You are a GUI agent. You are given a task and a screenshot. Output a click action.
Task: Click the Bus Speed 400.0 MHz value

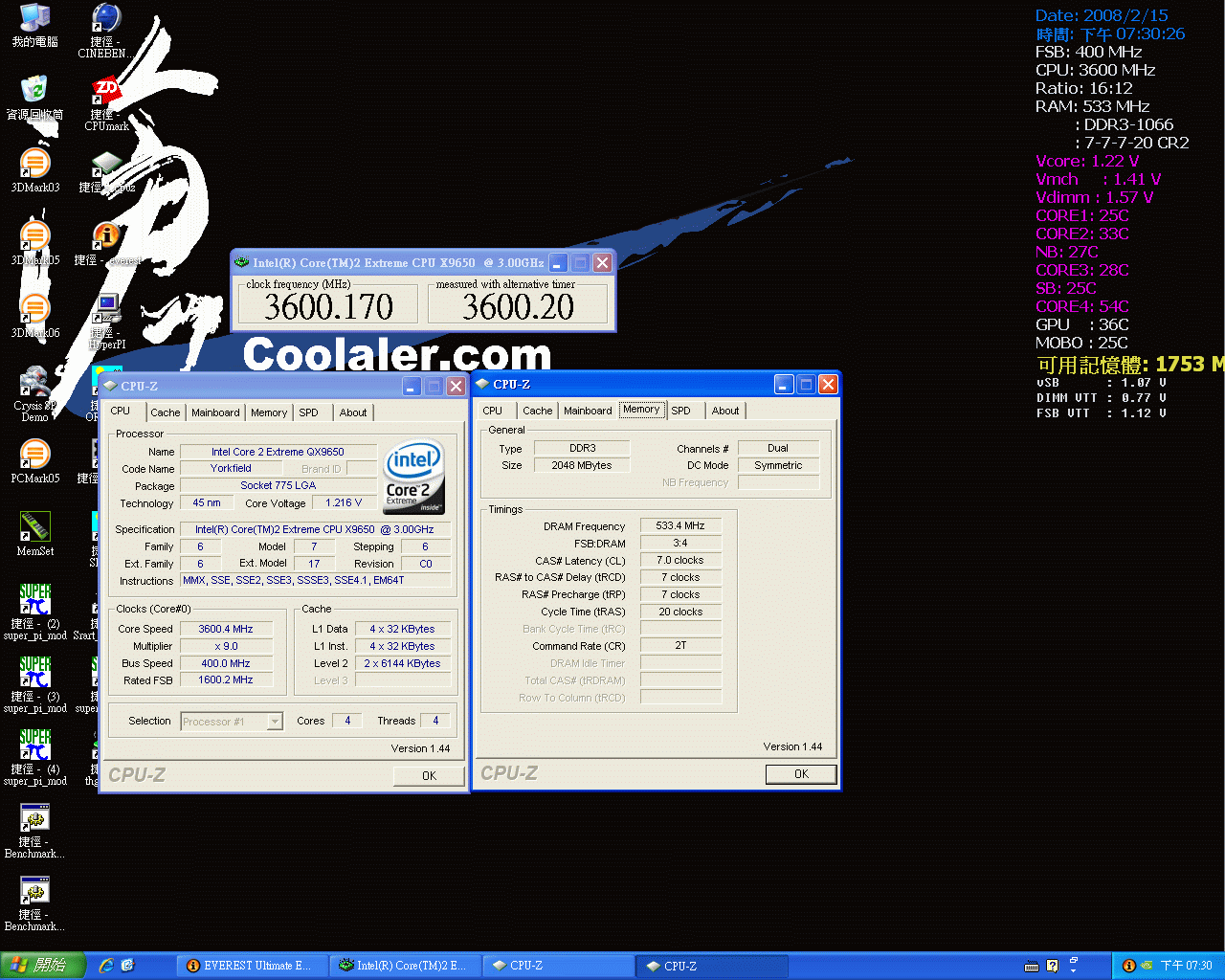tap(226, 663)
